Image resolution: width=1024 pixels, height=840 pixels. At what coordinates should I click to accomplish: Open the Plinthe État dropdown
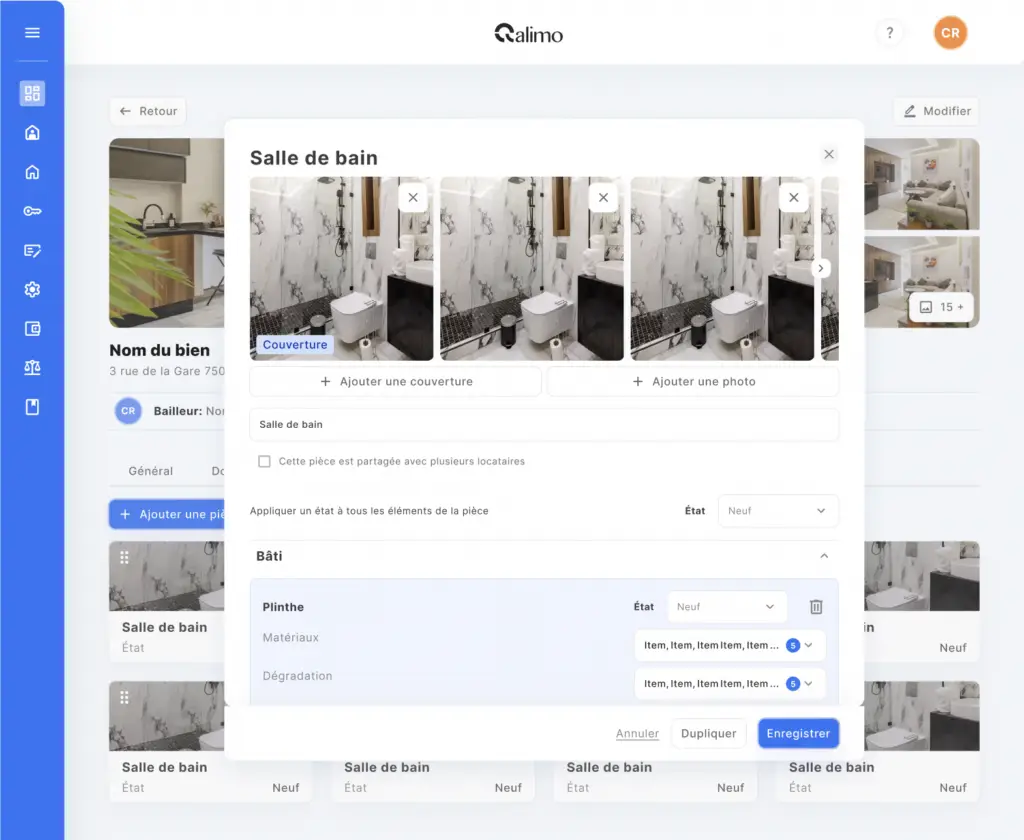(726, 607)
